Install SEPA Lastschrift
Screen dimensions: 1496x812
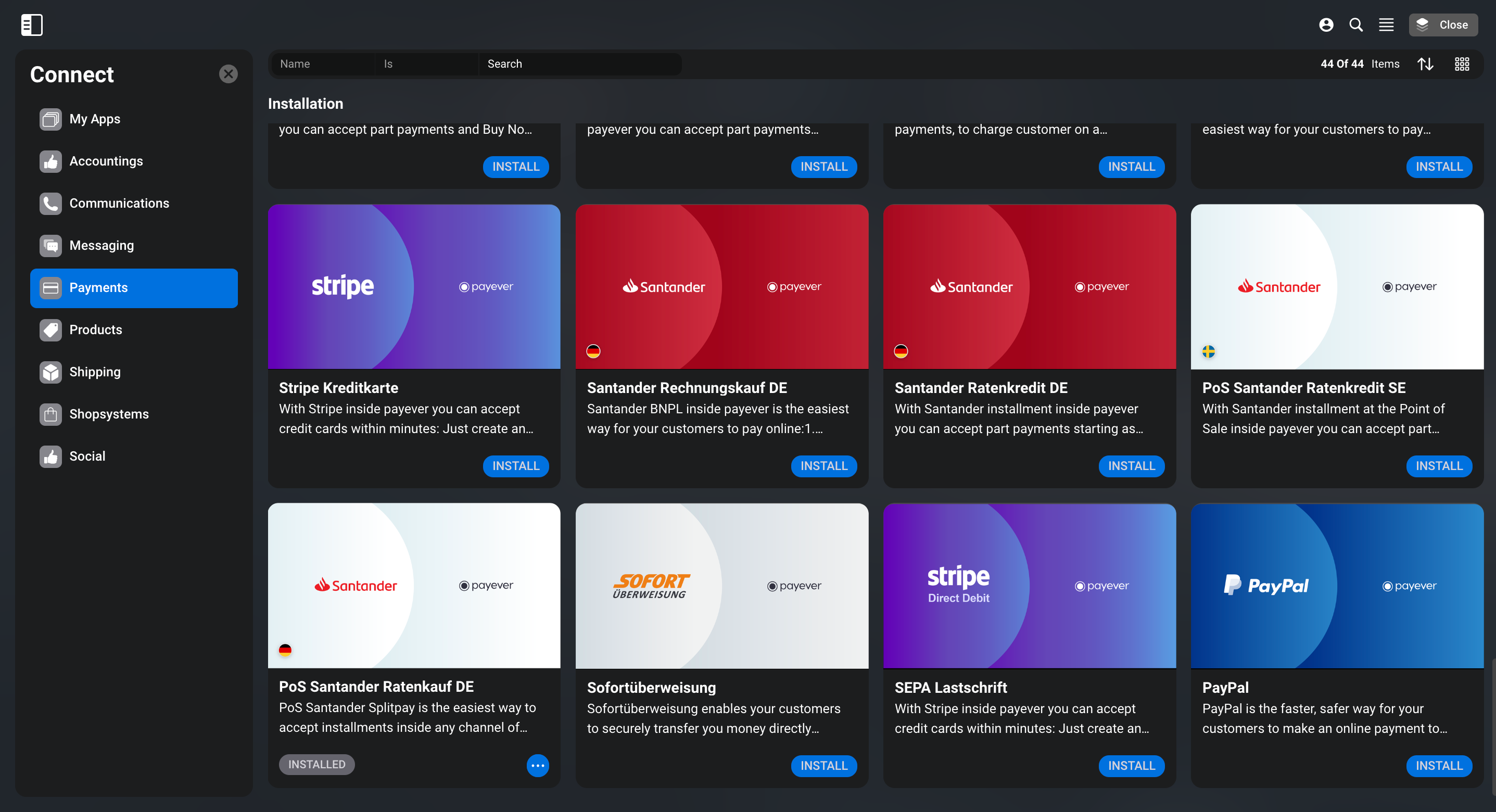pos(1131,766)
